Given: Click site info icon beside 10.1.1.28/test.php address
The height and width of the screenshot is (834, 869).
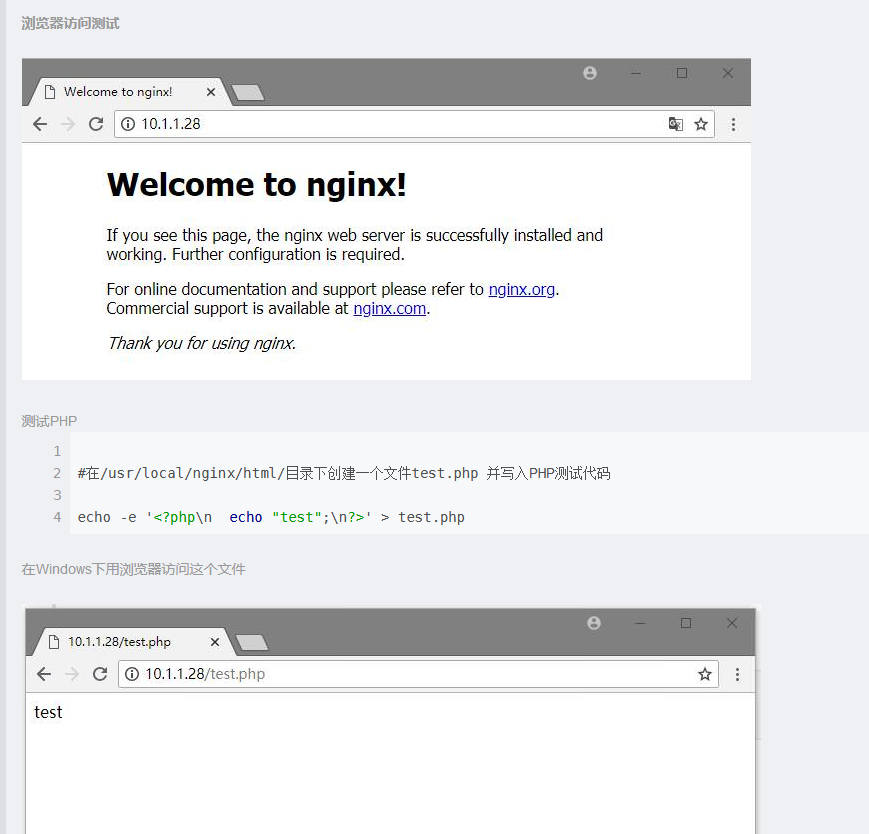Looking at the screenshot, I should tap(132, 674).
